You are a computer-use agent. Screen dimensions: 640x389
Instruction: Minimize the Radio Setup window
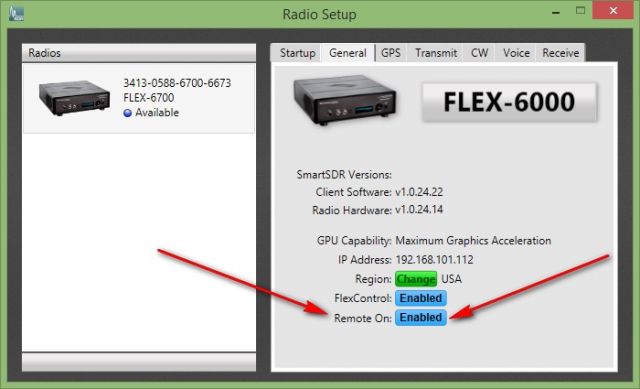point(556,12)
